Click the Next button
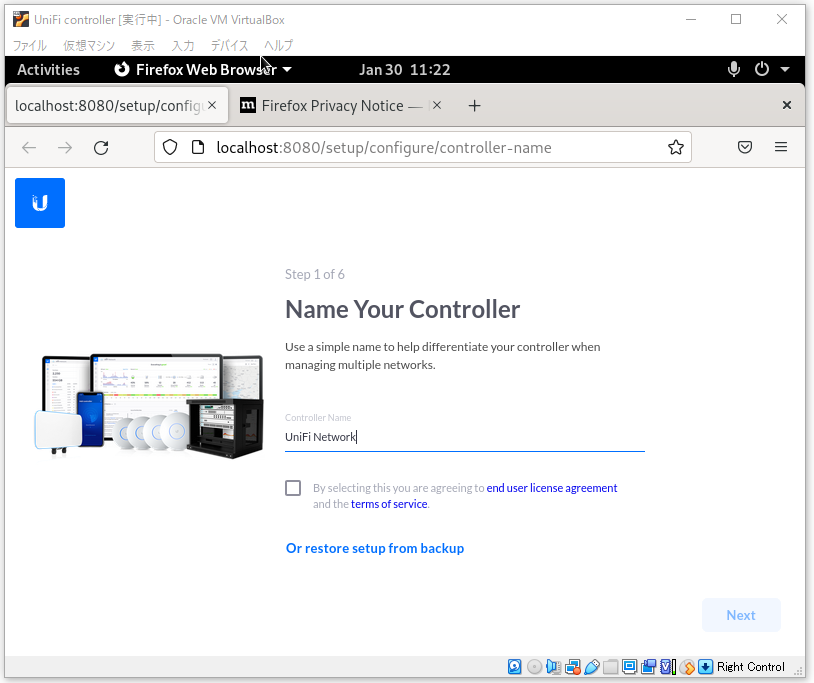The height and width of the screenshot is (683, 814). [741, 615]
